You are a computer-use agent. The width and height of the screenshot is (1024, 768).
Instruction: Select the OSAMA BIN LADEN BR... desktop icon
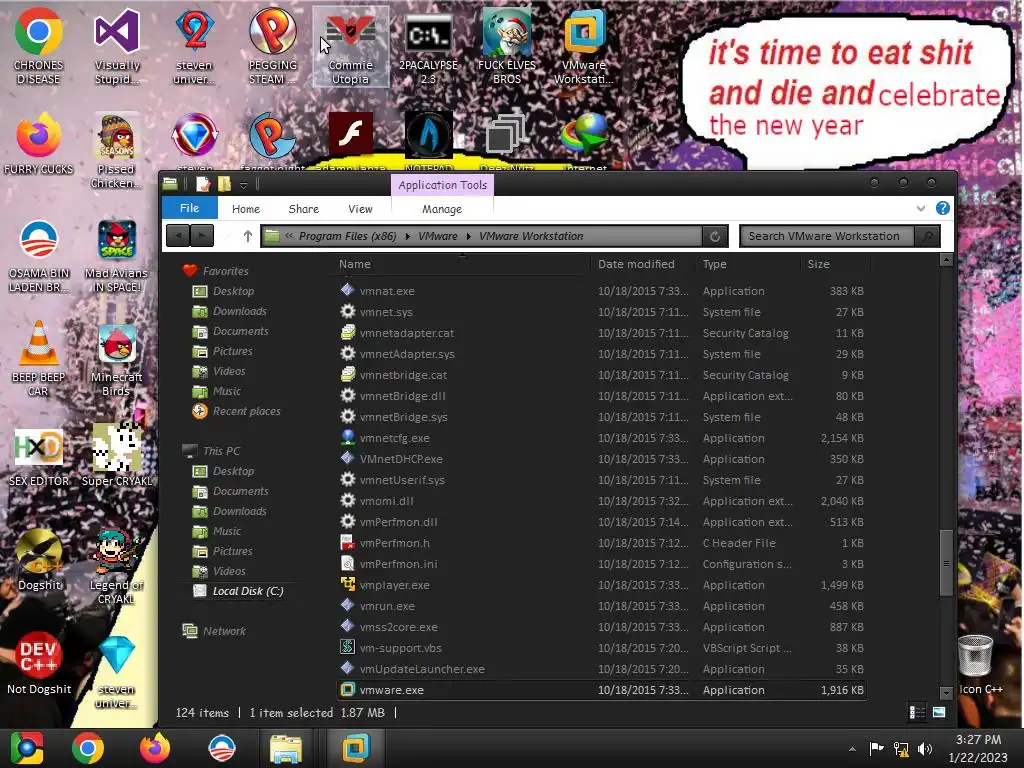click(39, 256)
